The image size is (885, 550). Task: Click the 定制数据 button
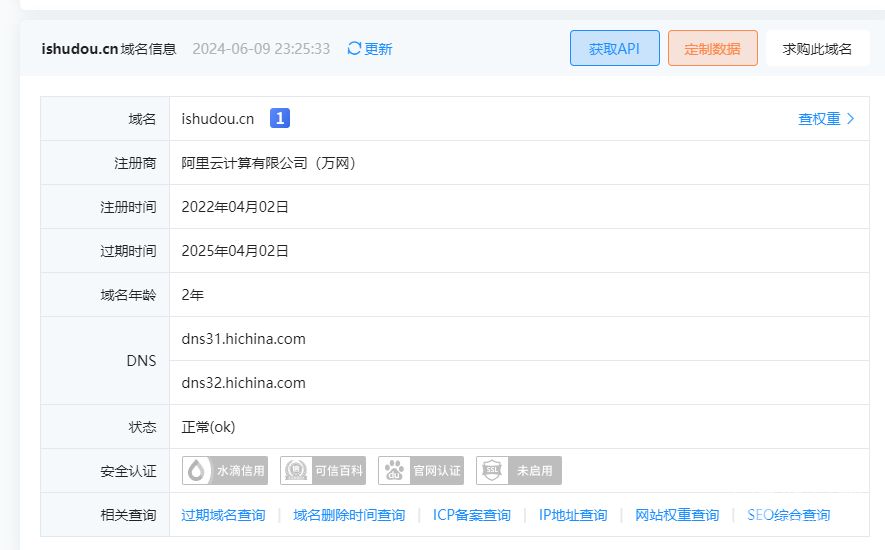pos(713,49)
